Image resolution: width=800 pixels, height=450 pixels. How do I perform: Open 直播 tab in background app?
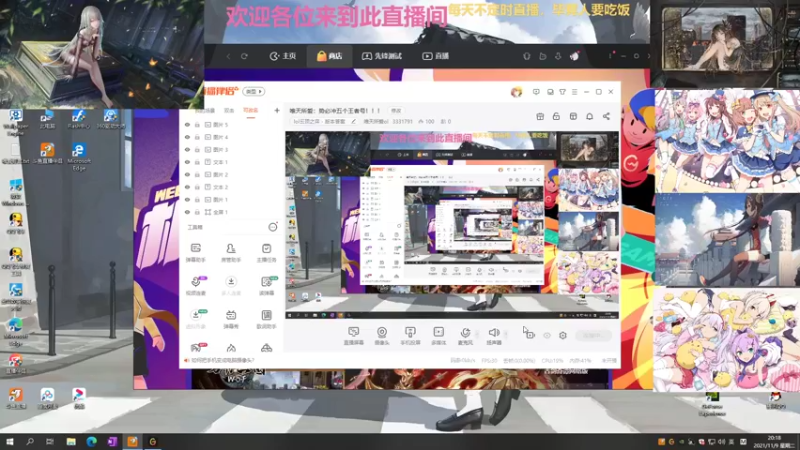tap(435, 56)
